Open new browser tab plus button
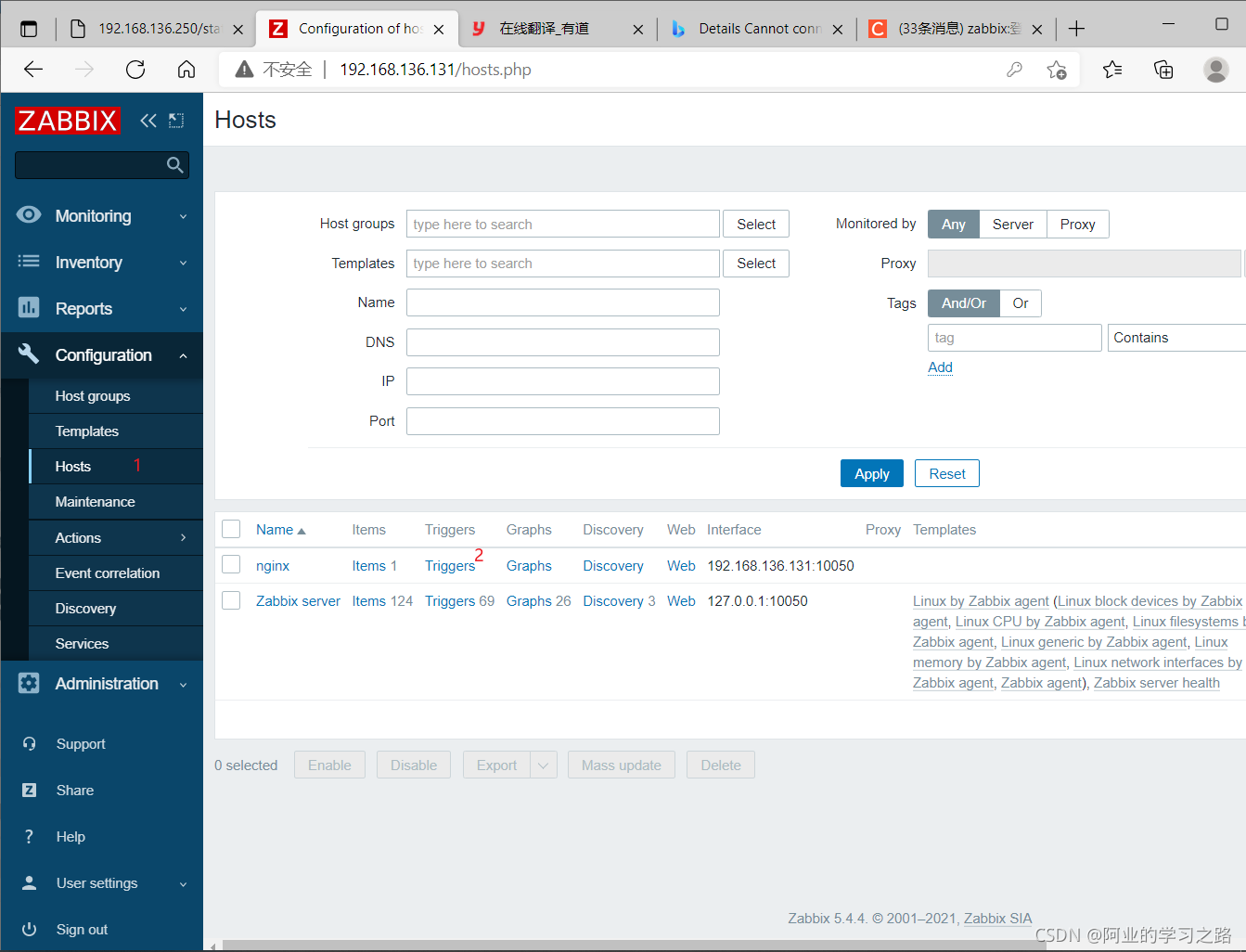The height and width of the screenshot is (952, 1246). [x=1076, y=29]
